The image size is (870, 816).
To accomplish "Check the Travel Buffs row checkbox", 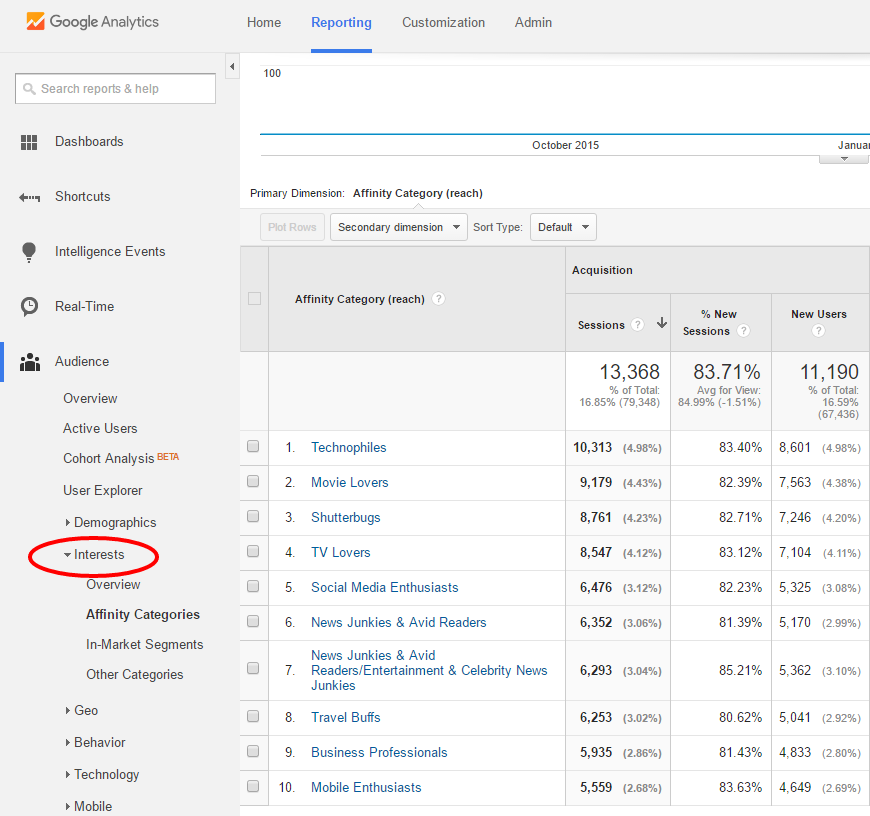I will click(253, 716).
